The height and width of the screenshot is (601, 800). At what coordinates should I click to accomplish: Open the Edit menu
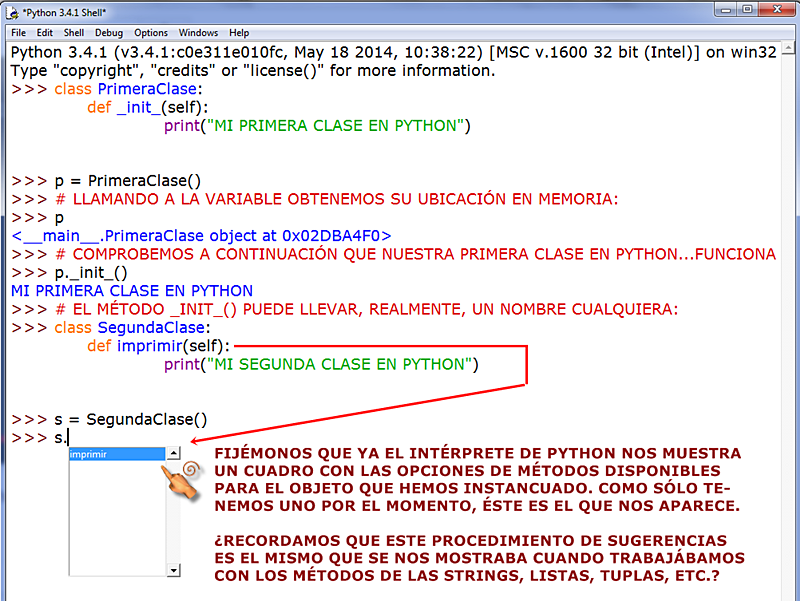pyautogui.click(x=44, y=32)
